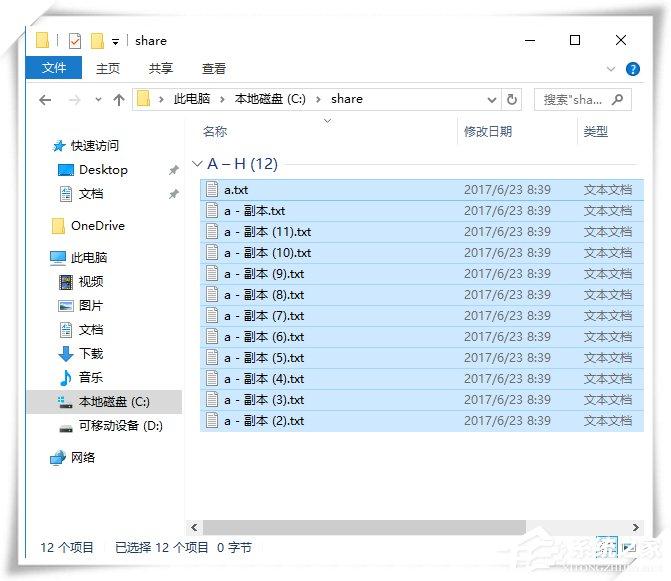The width and height of the screenshot is (671, 581).
Task: Select the file a - 副本 (4).txt
Action: (422, 379)
